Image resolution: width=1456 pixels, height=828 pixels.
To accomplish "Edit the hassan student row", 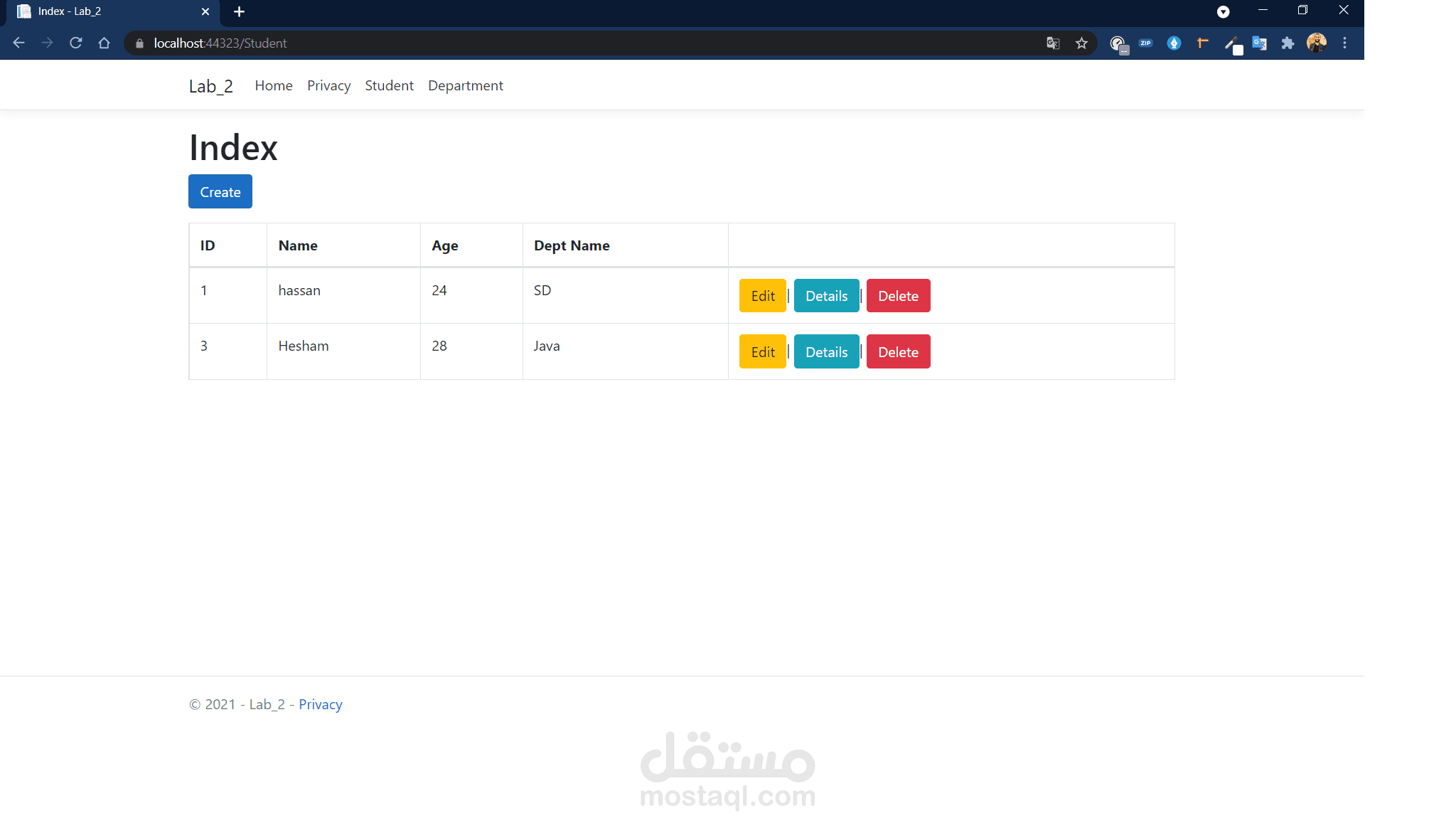I will [762, 296].
